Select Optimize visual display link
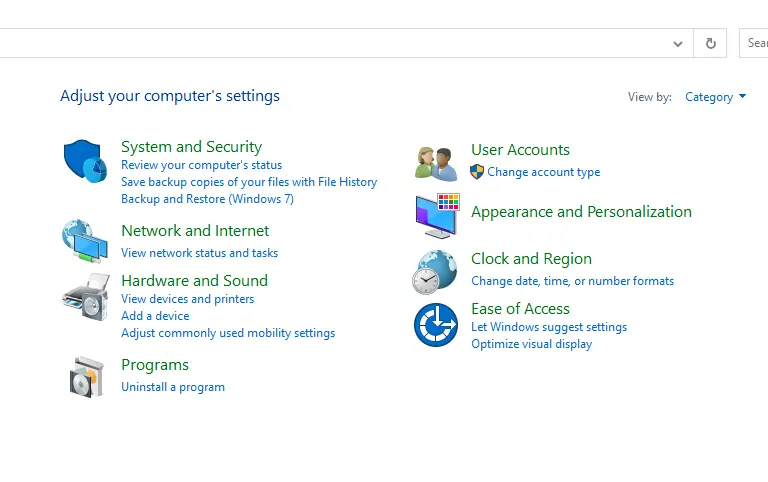The height and width of the screenshot is (482, 768). 531,344
